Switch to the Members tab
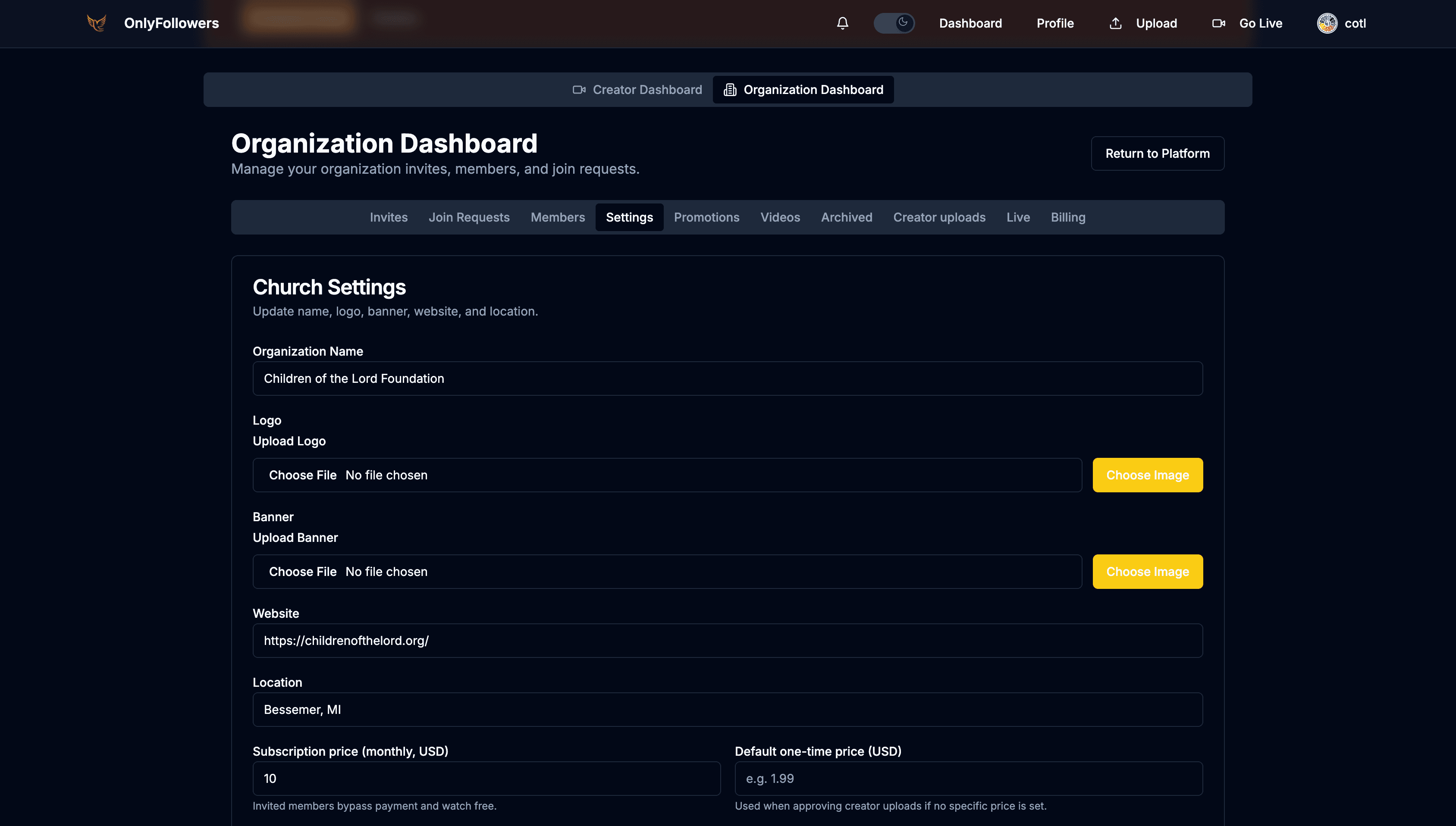The image size is (1456, 826). pos(558,217)
